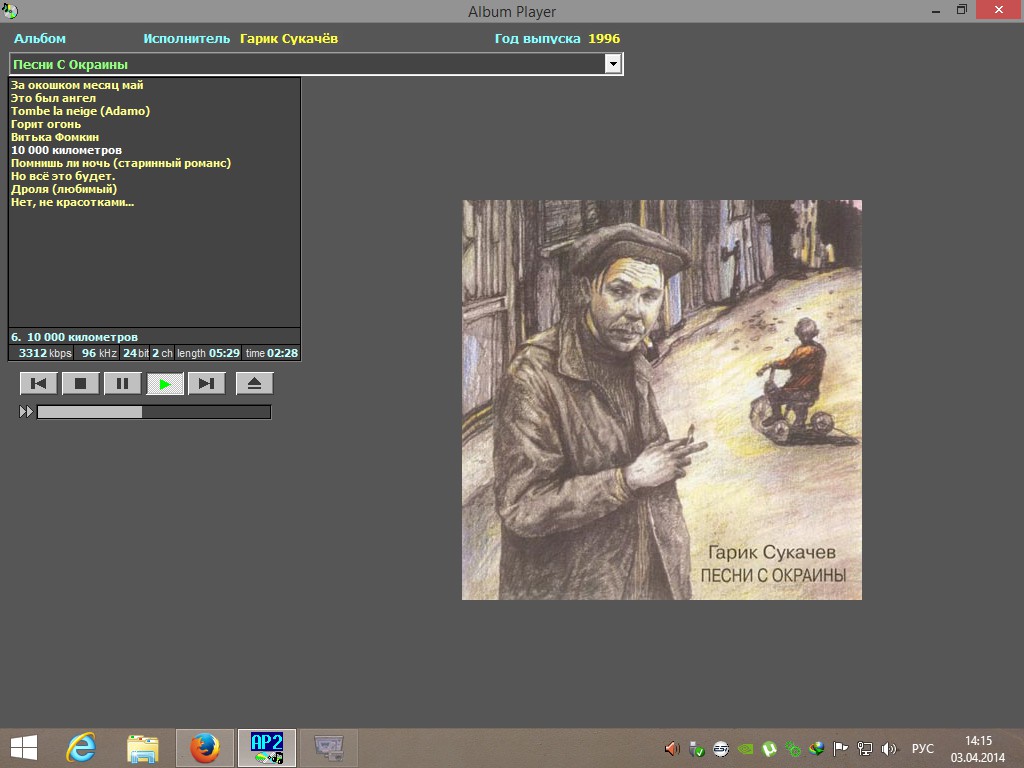Click the eject button

(254, 383)
